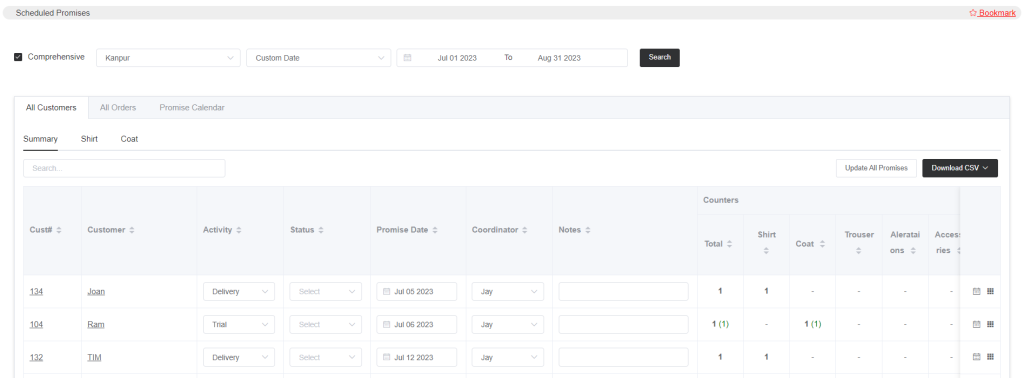Open calendar icon in TIM's row actions
This screenshot has height=378, width=1024.
pyautogui.click(x=977, y=356)
